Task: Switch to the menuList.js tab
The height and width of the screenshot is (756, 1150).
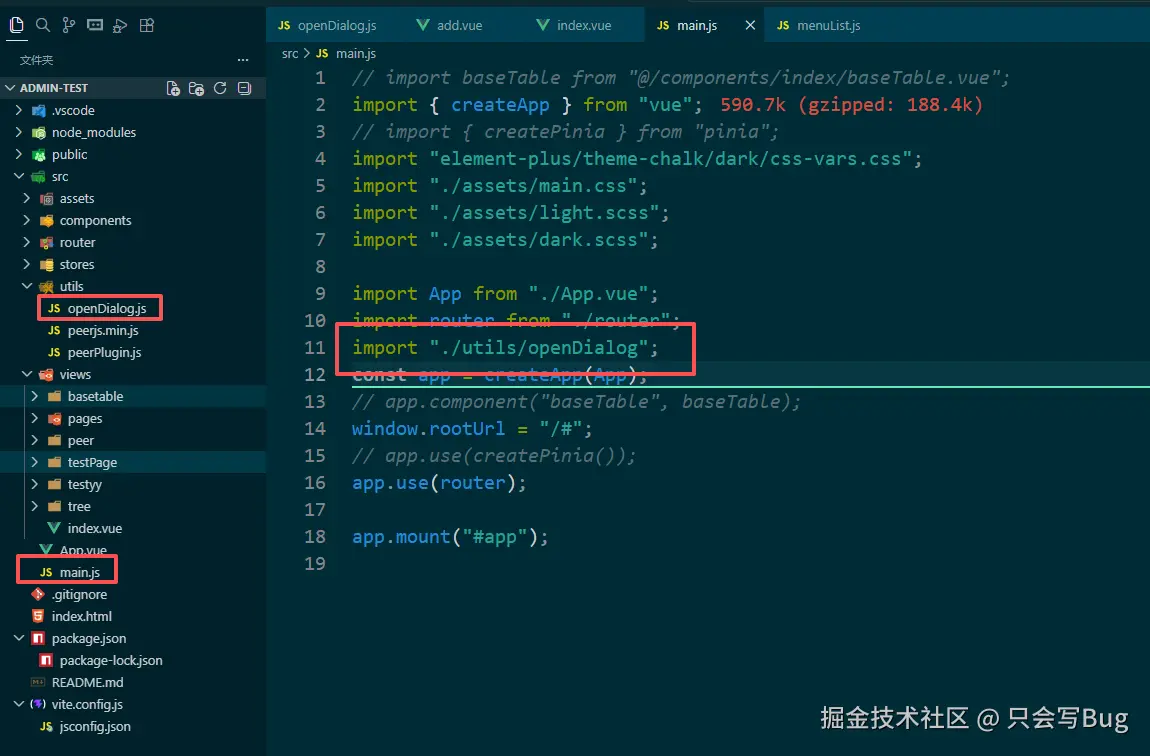Action: tap(818, 25)
